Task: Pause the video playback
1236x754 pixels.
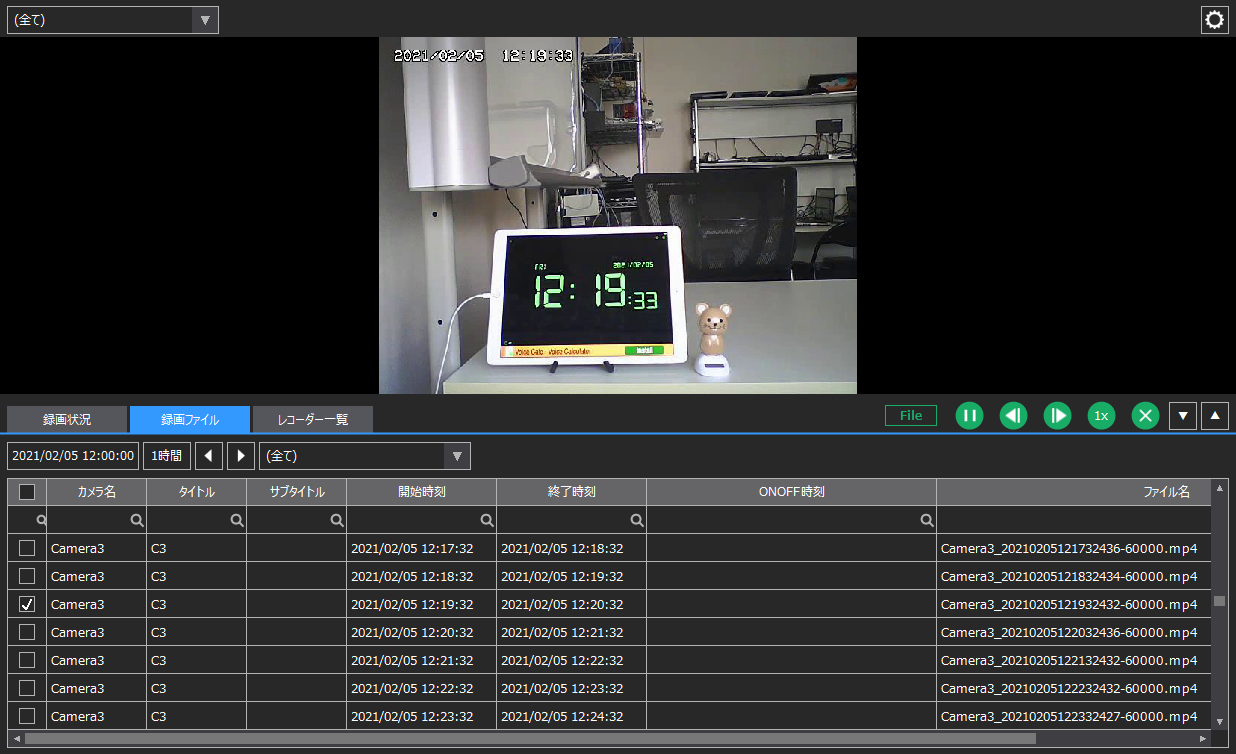Action: [x=969, y=416]
